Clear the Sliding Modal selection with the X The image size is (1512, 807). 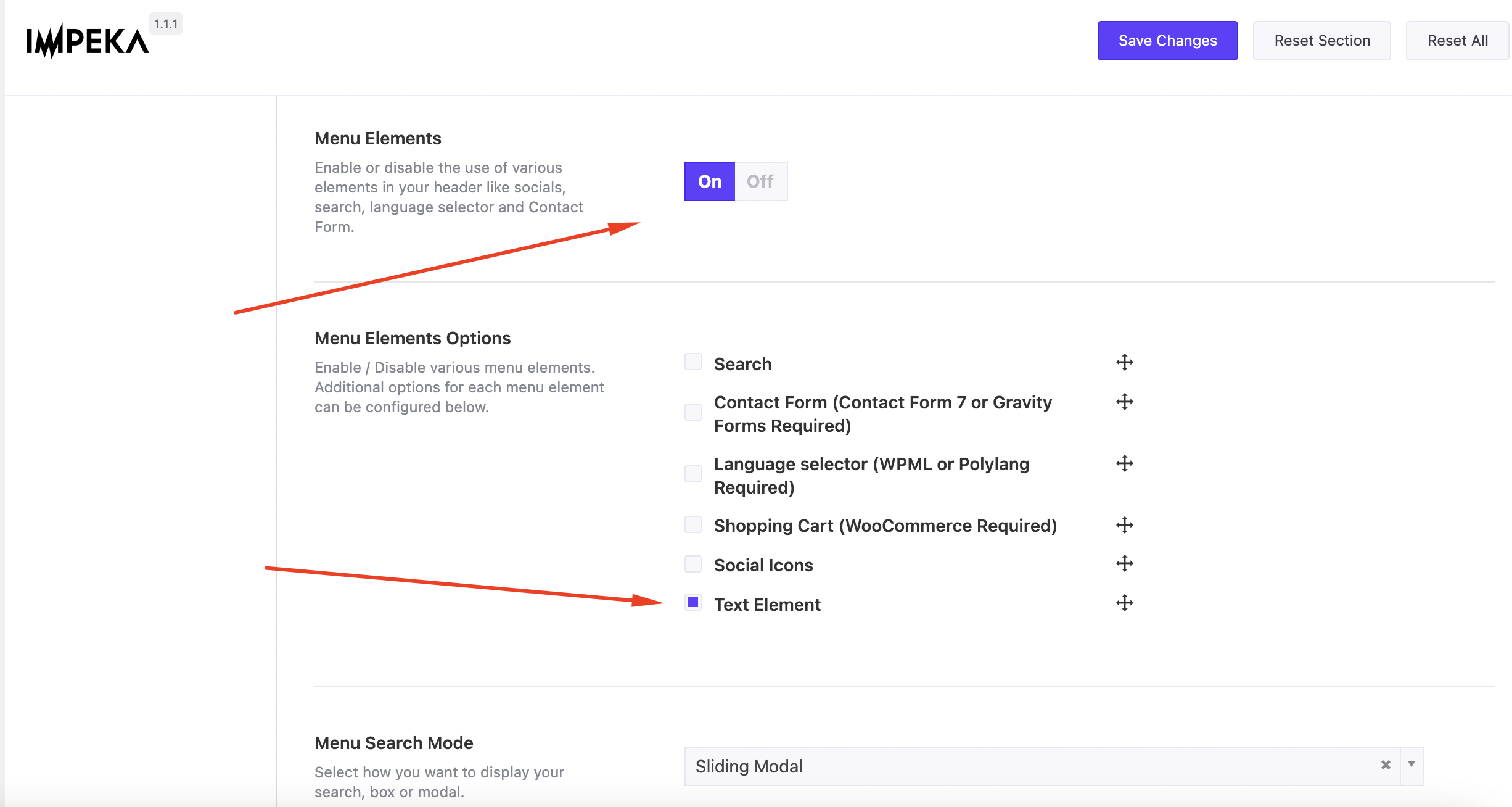(1386, 765)
